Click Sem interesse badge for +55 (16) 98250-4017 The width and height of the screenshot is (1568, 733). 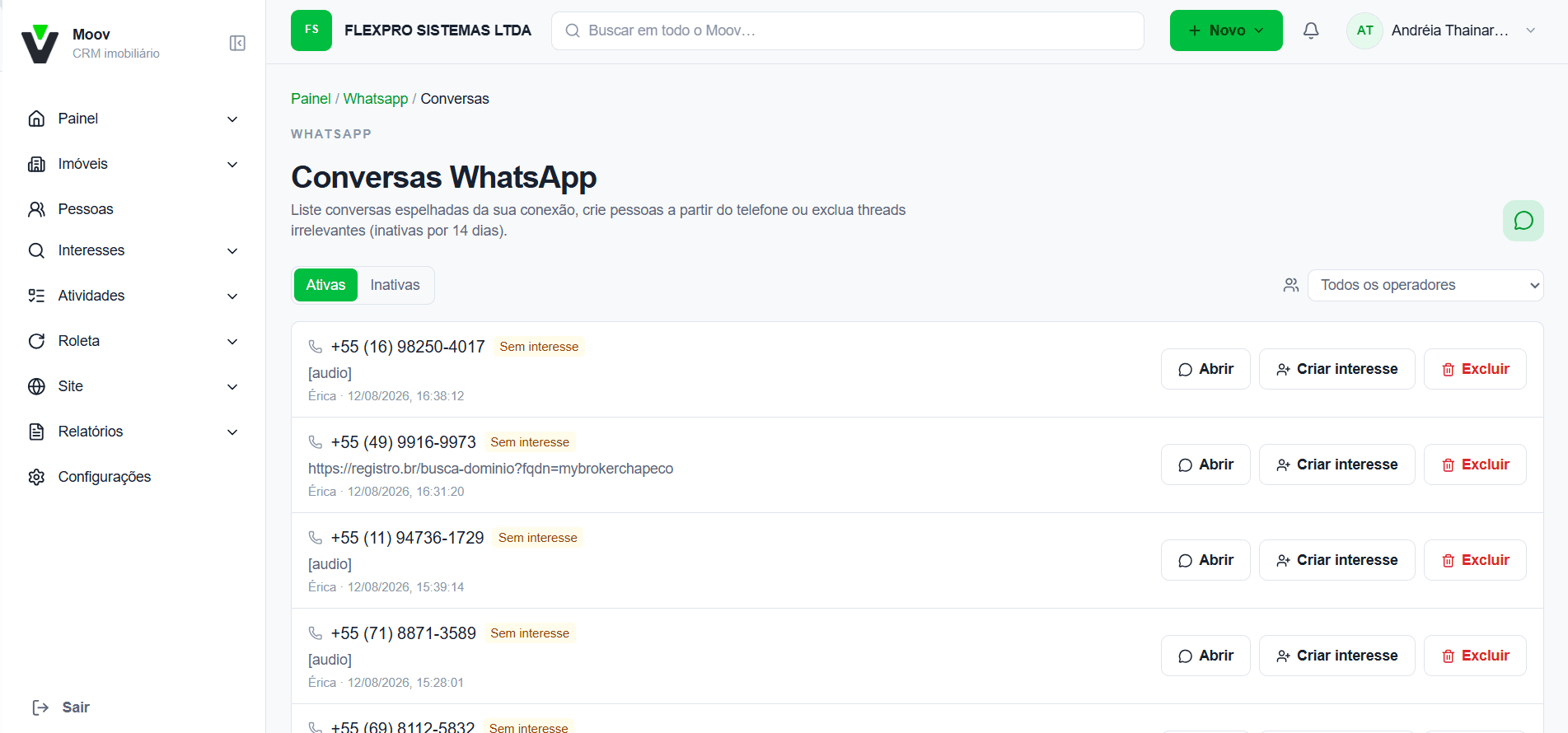pos(539,347)
